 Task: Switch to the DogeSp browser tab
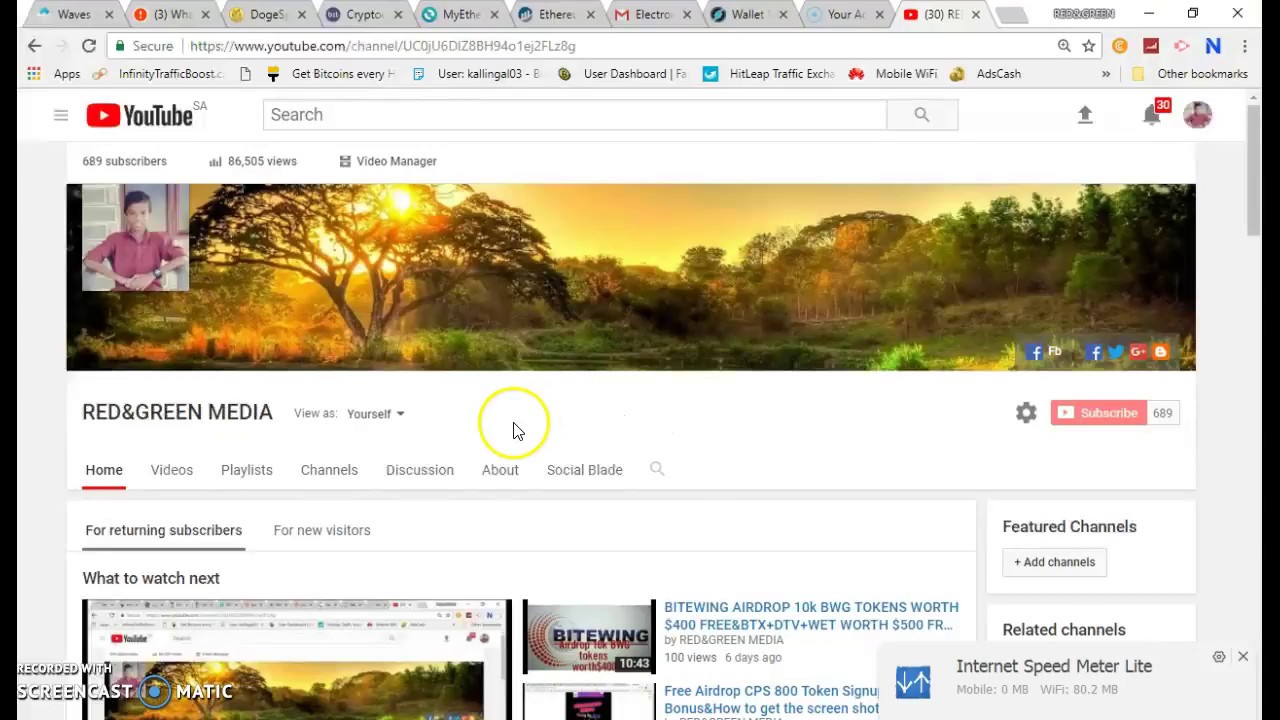coord(267,14)
